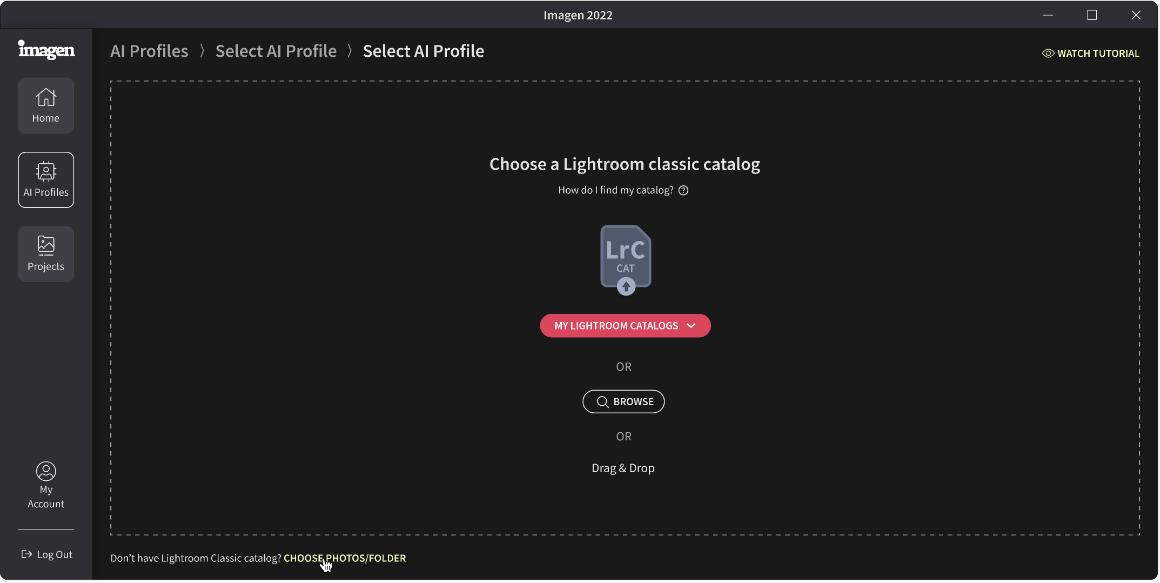Open AI Profiles in the sidebar
Screen dimensions: 1160x583
point(46,180)
